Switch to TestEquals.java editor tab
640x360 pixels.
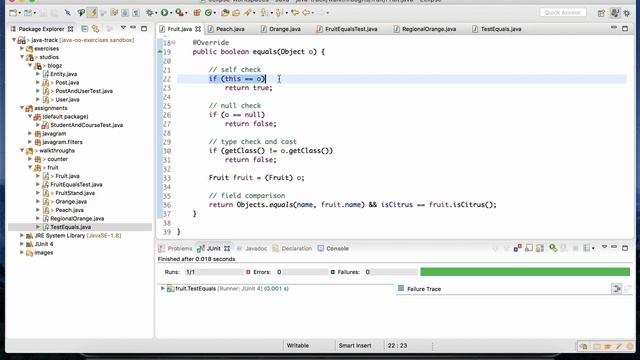tap(501, 29)
